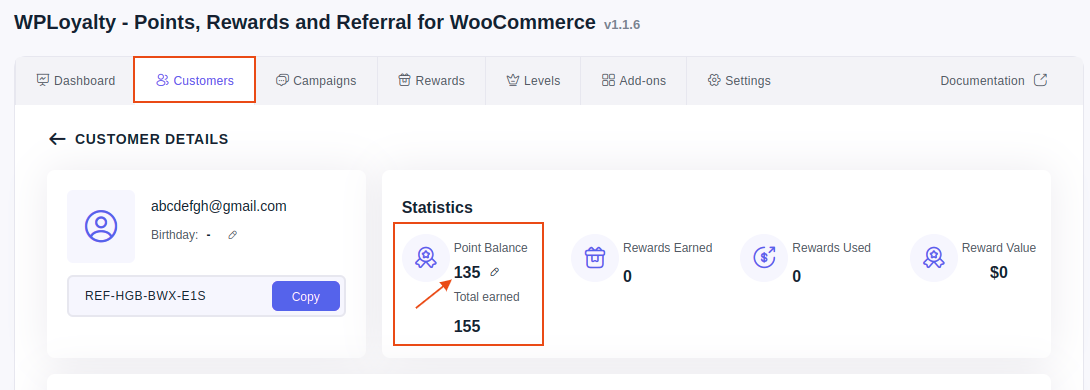This screenshot has width=1090, height=390.
Task: Click the Birthday label
Action: [x=174, y=235]
